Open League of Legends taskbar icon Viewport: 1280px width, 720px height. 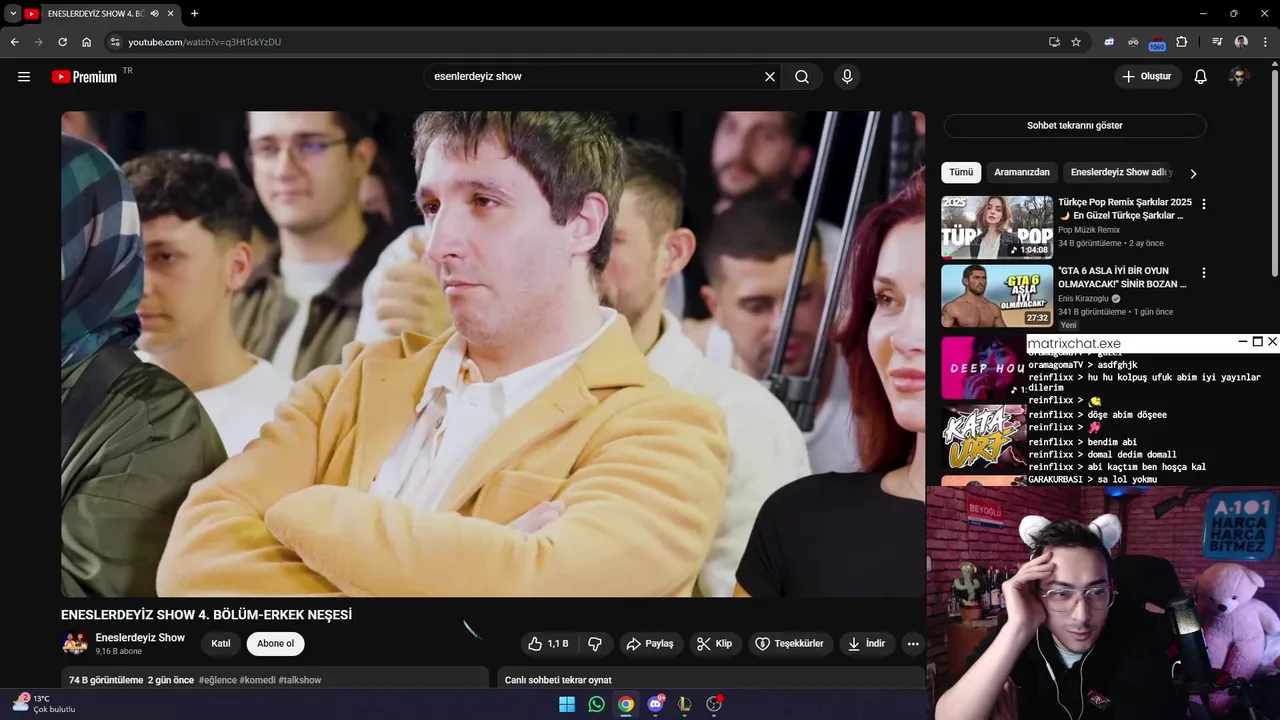tap(685, 704)
